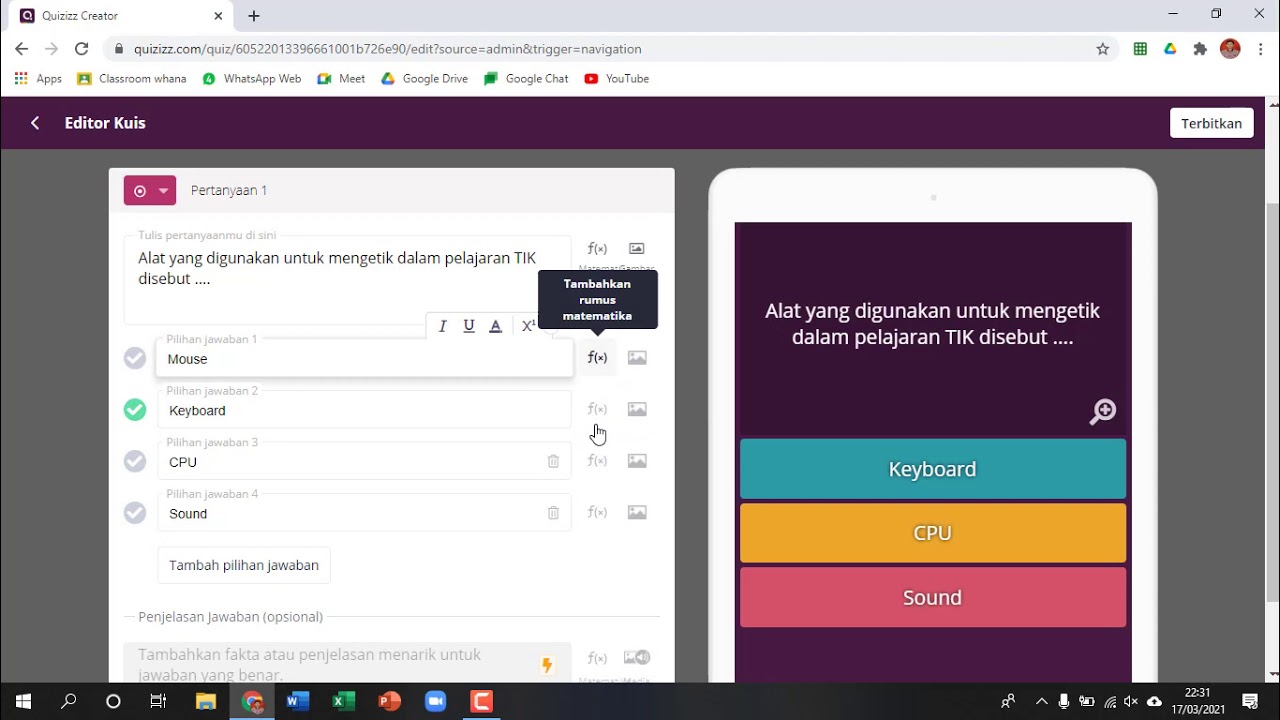The height and width of the screenshot is (720, 1280).
Task: Open the Chrome extensions puzzle icon
Action: (1200, 49)
